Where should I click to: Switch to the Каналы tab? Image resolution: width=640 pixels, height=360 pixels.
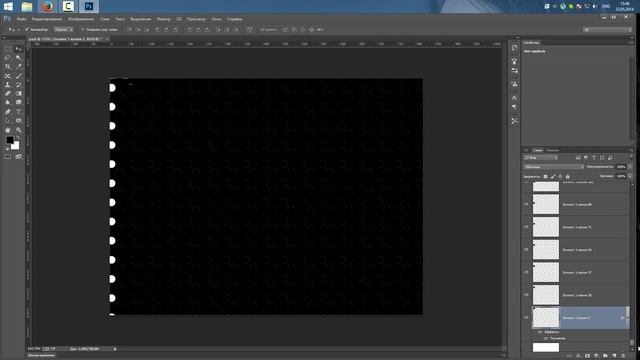coord(553,150)
